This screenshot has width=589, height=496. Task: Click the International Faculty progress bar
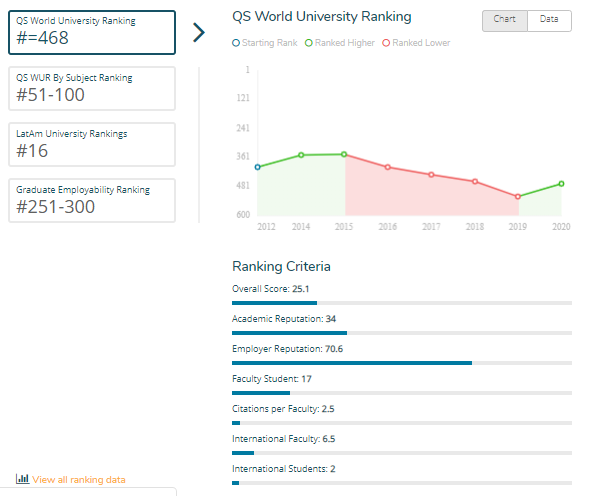click(x=402, y=453)
